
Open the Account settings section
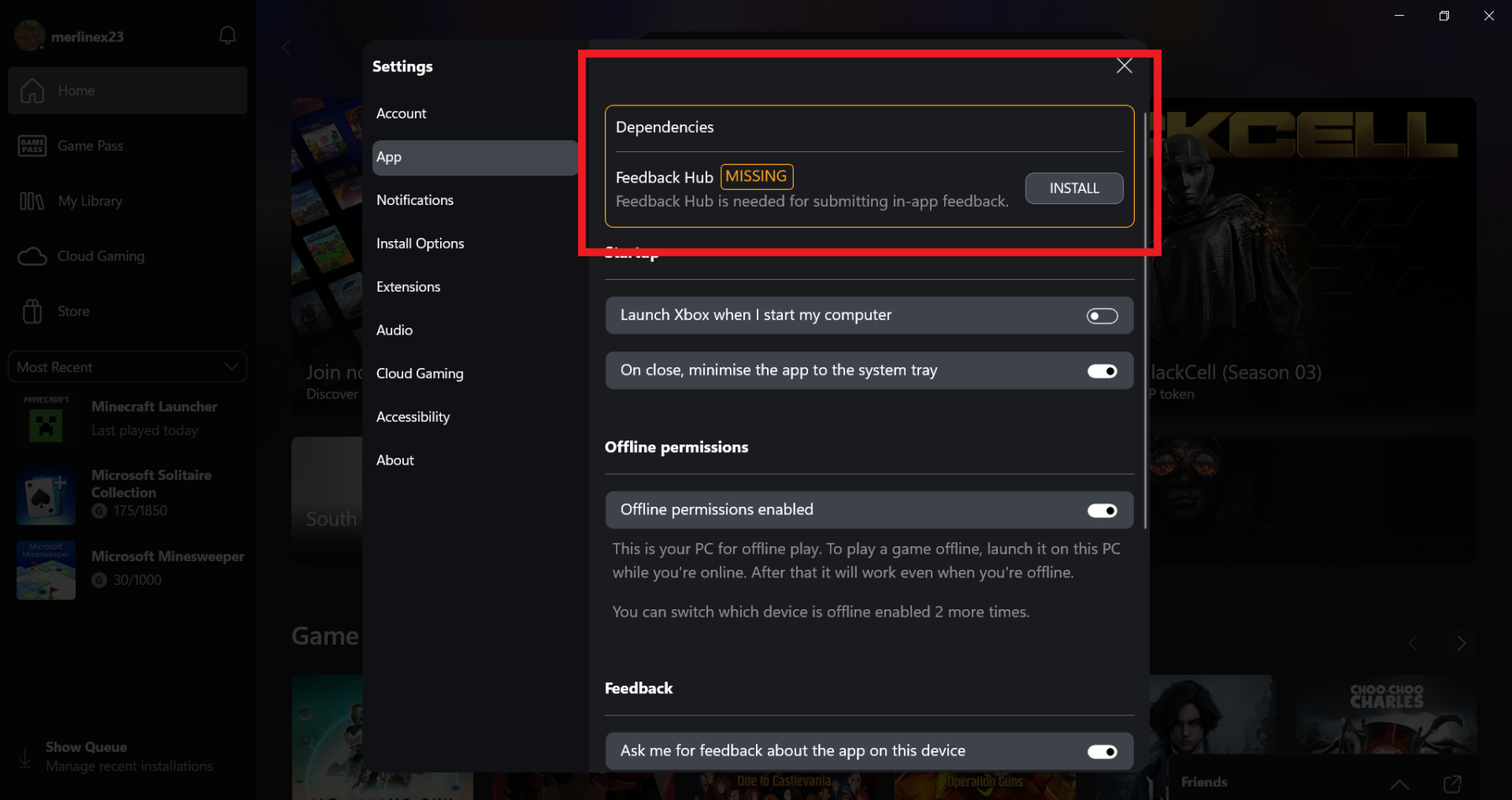coord(475,113)
